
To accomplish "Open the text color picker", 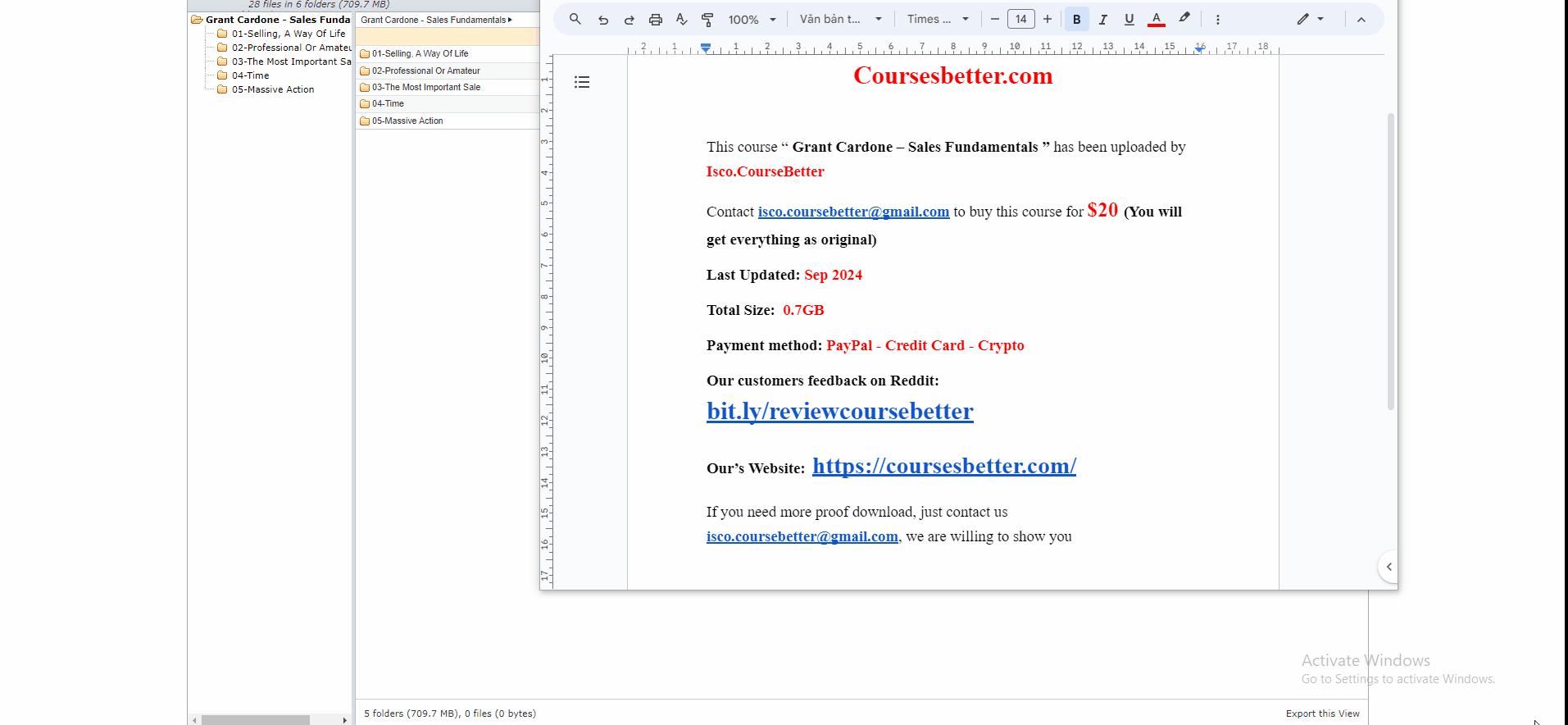I will point(1157,20).
